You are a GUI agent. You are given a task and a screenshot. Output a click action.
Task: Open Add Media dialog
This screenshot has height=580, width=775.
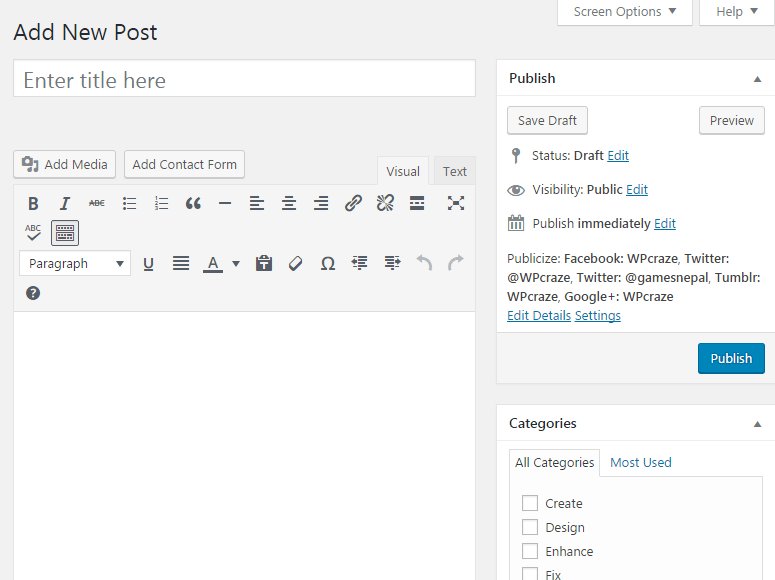pyautogui.click(x=64, y=164)
